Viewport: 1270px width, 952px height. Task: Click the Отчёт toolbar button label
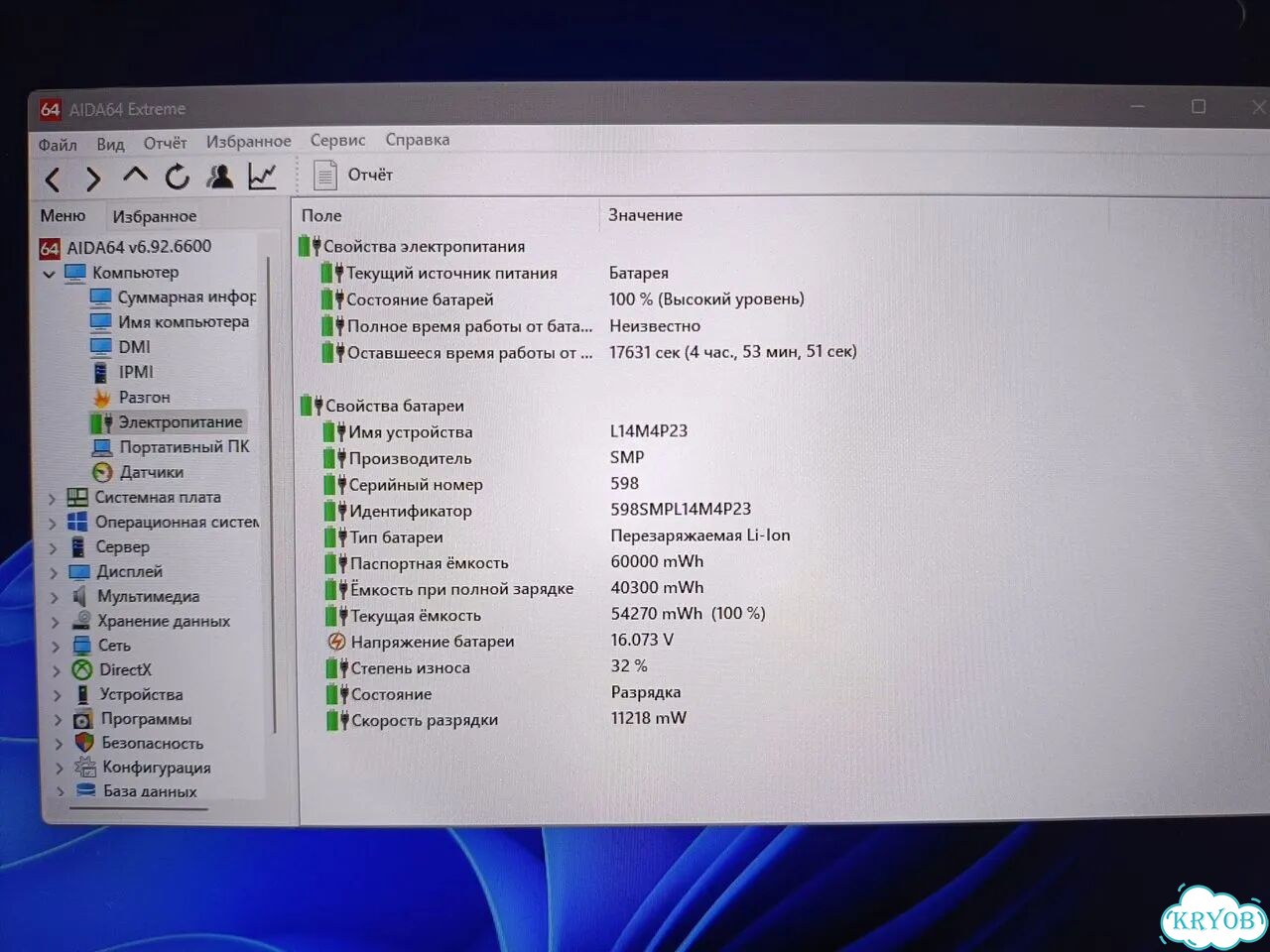(370, 175)
